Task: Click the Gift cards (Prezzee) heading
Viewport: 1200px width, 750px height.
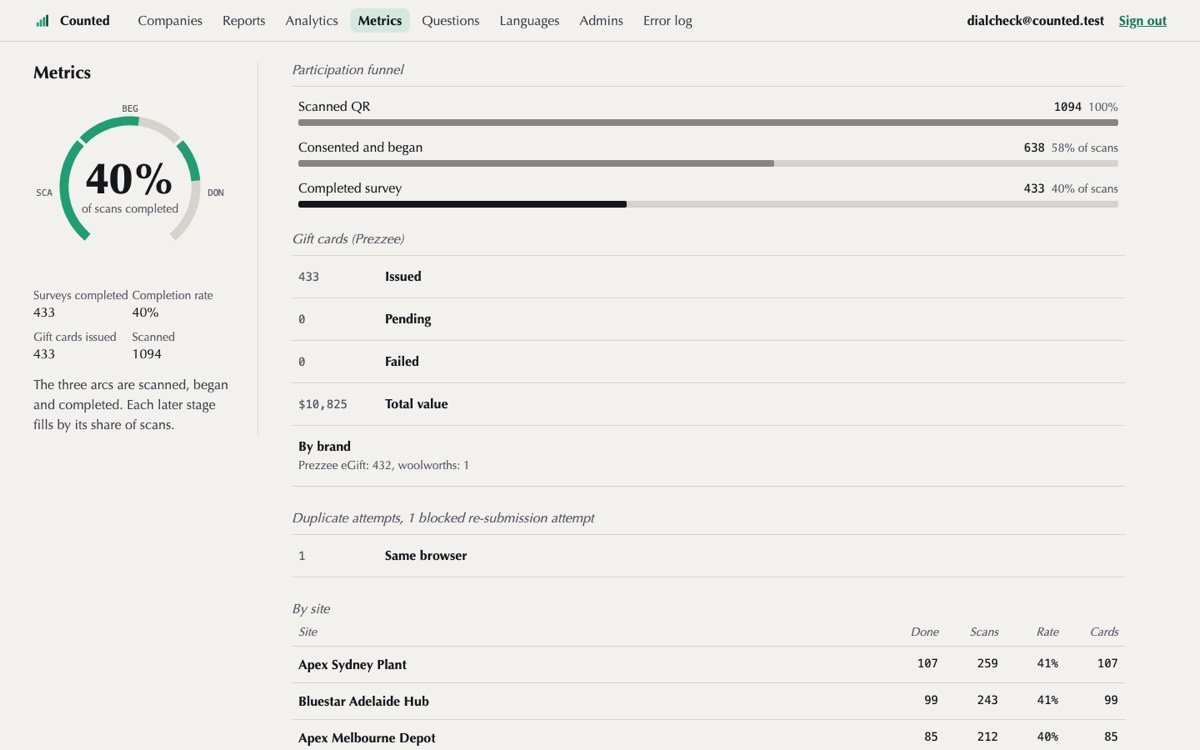Action: click(x=348, y=239)
